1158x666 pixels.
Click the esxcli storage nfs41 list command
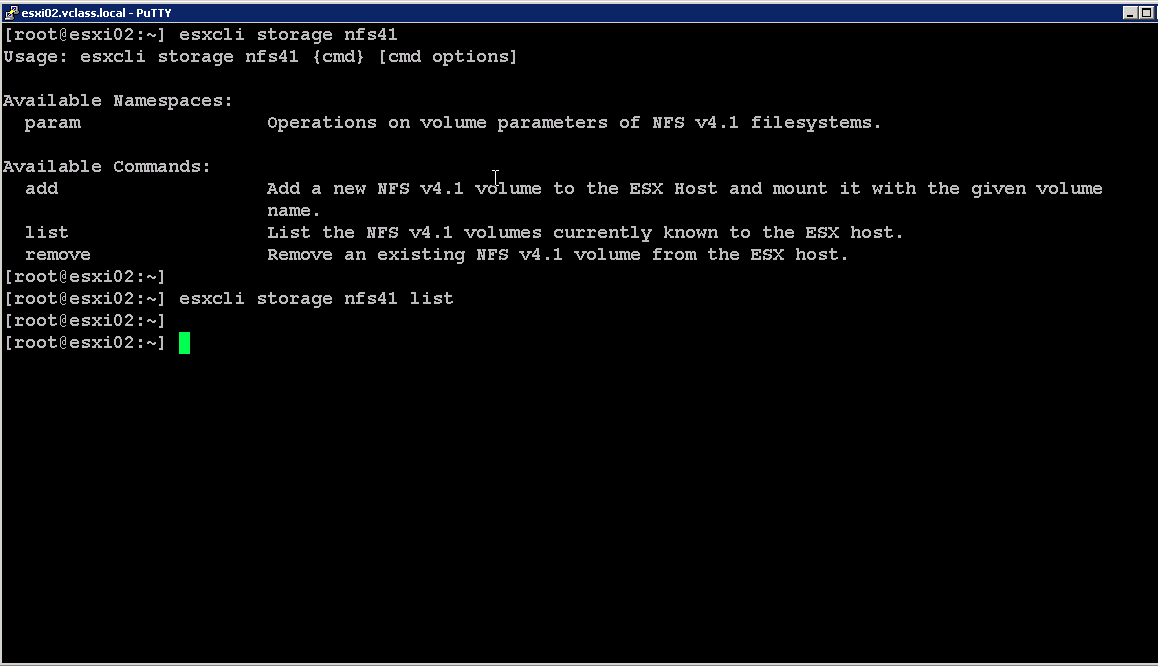click(x=315, y=298)
